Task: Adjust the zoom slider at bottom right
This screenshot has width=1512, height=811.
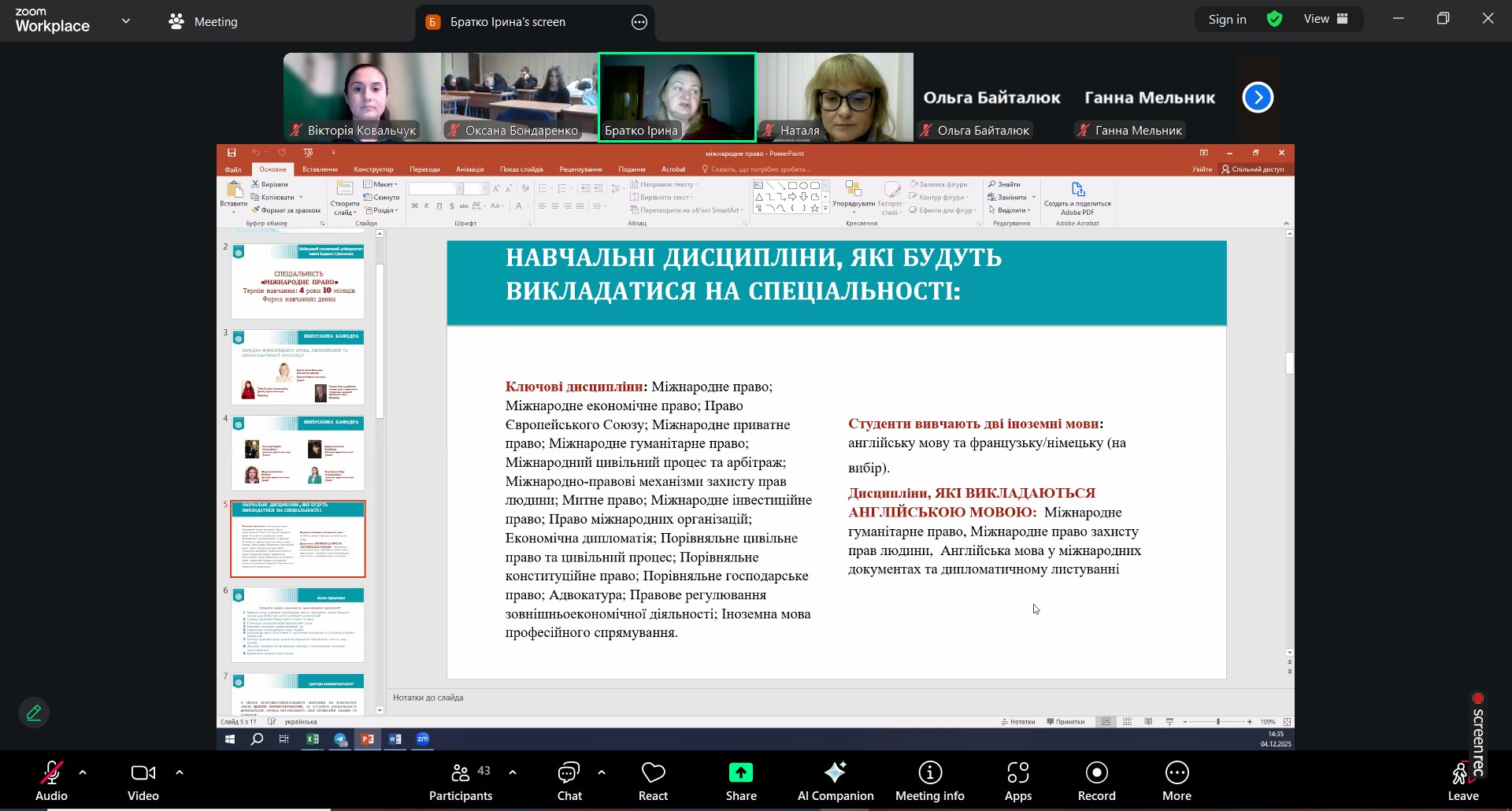Action: [x=1217, y=721]
